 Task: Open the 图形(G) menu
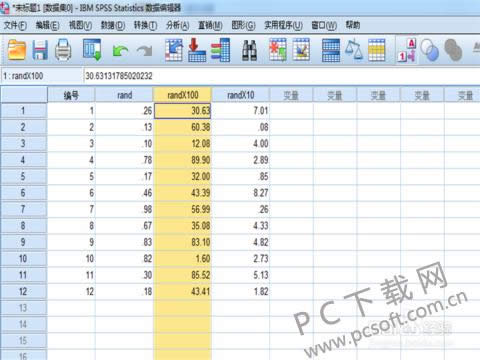[243, 25]
